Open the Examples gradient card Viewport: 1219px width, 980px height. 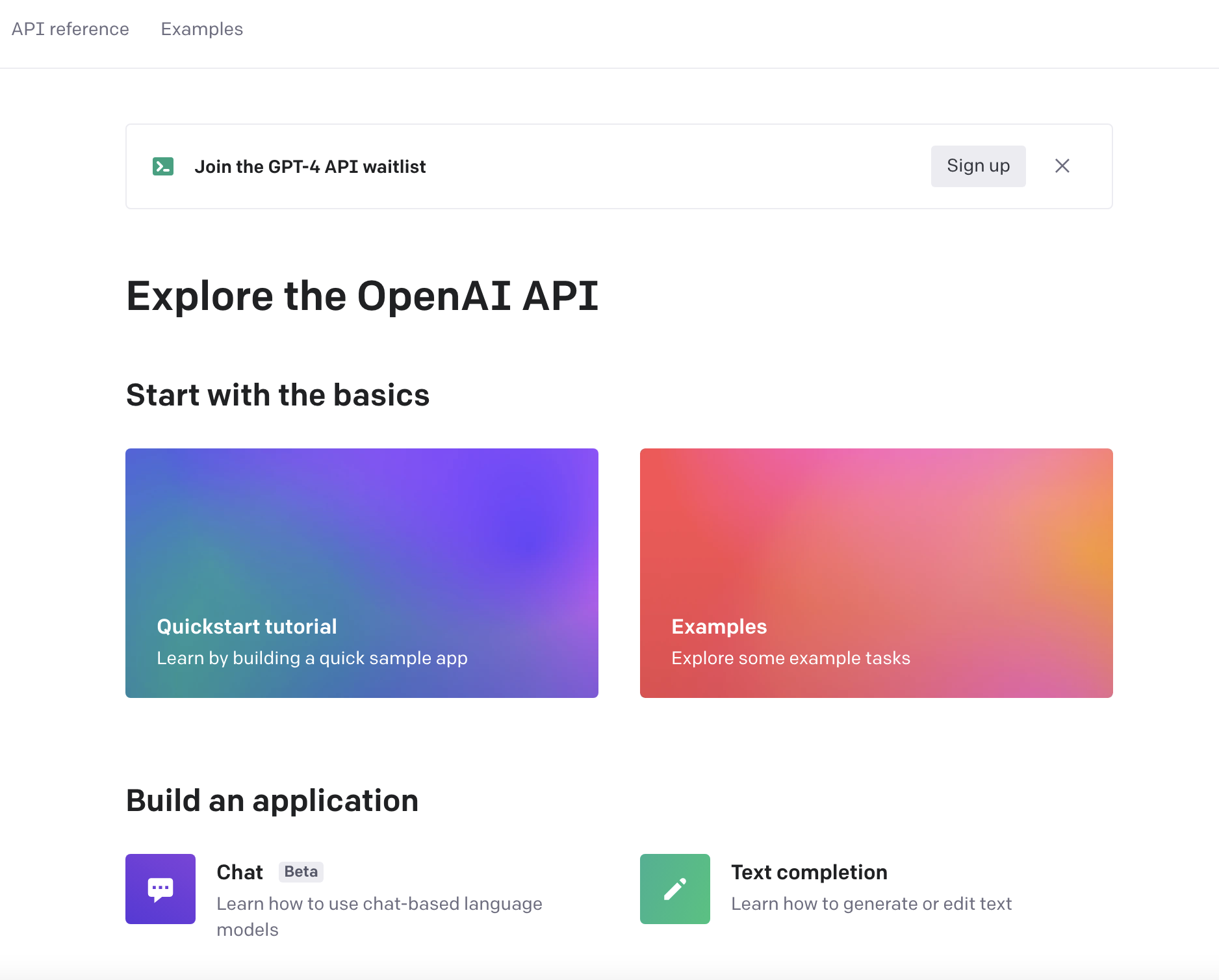click(877, 573)
